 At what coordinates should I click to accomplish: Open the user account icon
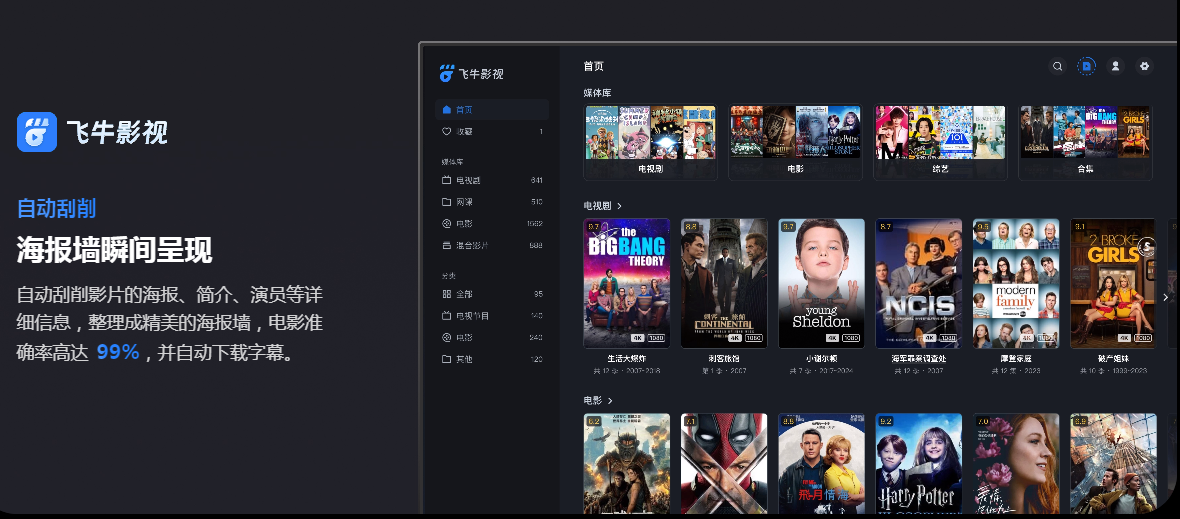(x=1115, y=66)
